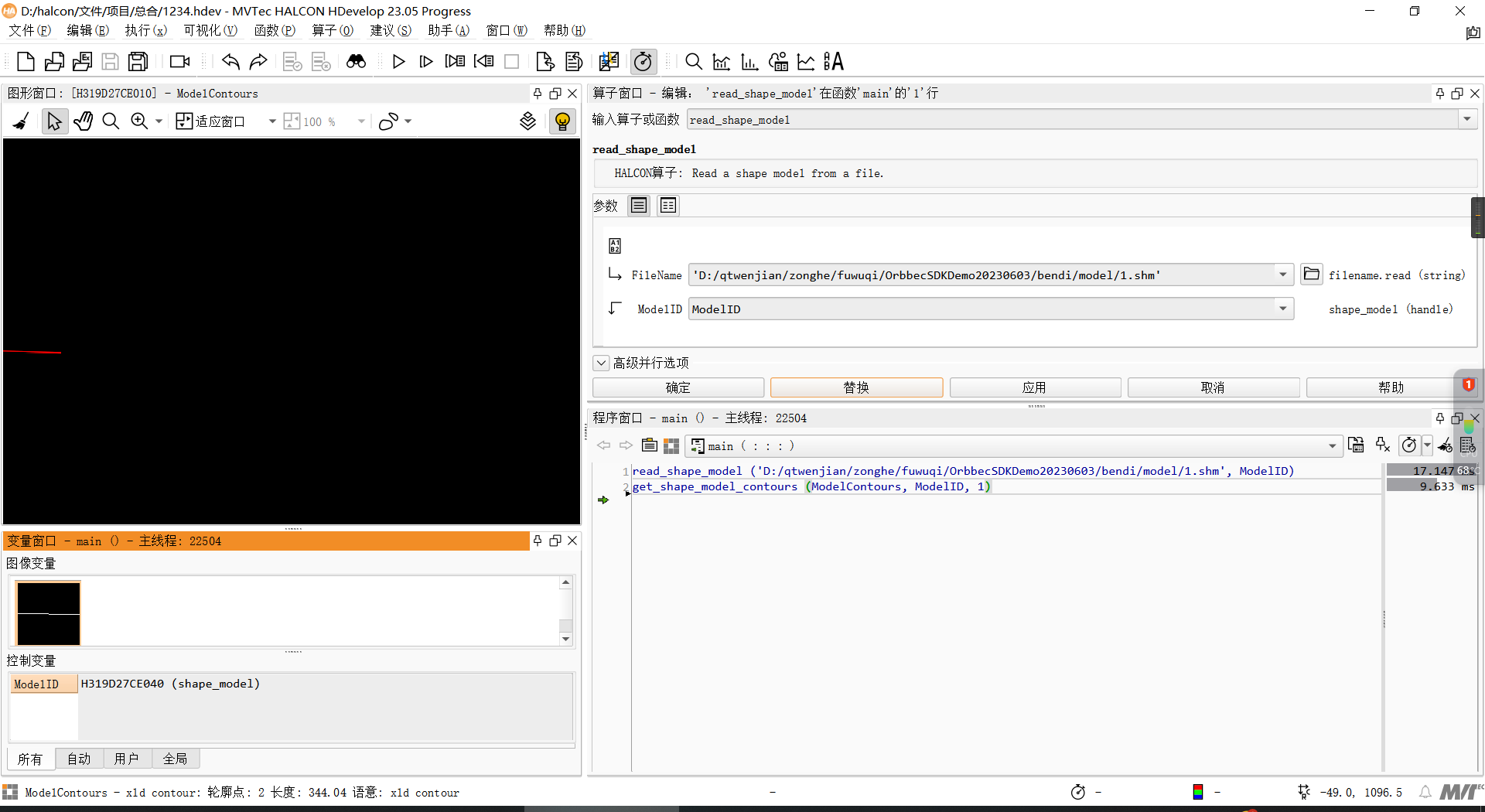Expand the ModelID variable dropdown
Viewport: 1485px width, 812px height.
1283,309
